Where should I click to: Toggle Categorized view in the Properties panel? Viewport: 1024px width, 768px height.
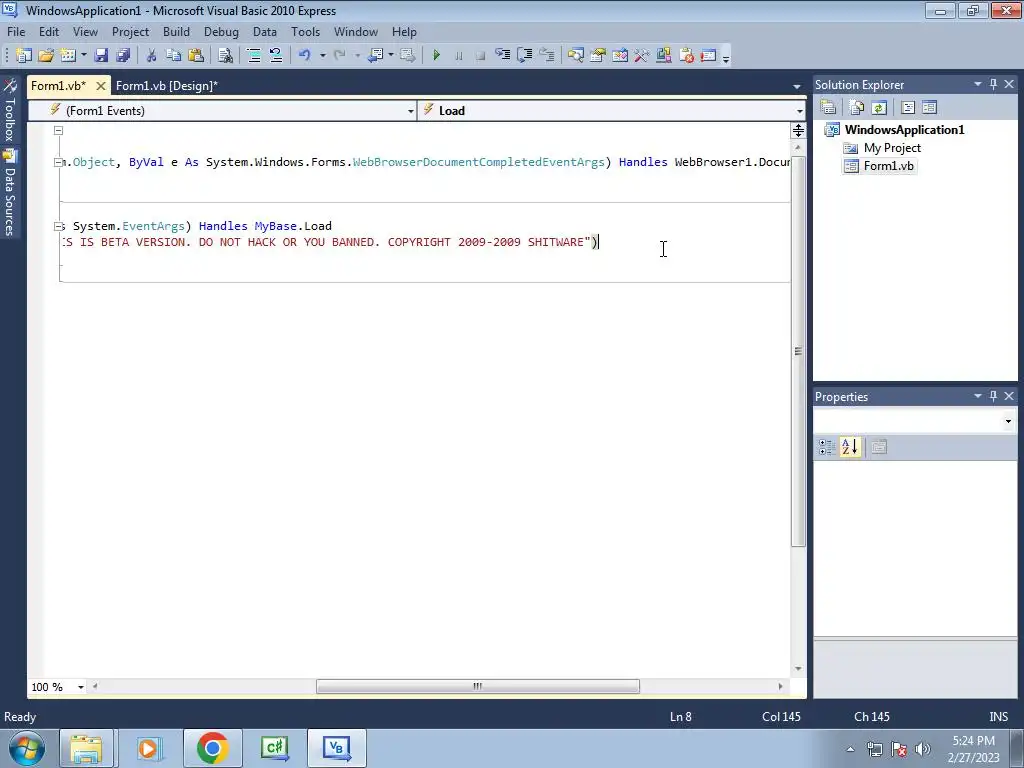click(x=827, y=447)
